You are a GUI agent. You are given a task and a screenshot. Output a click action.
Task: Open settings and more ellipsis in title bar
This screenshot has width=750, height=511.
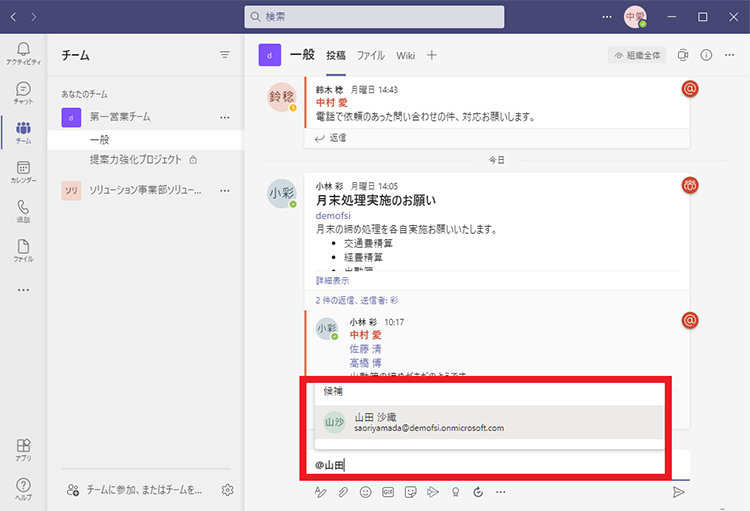(x=607, y=17)
